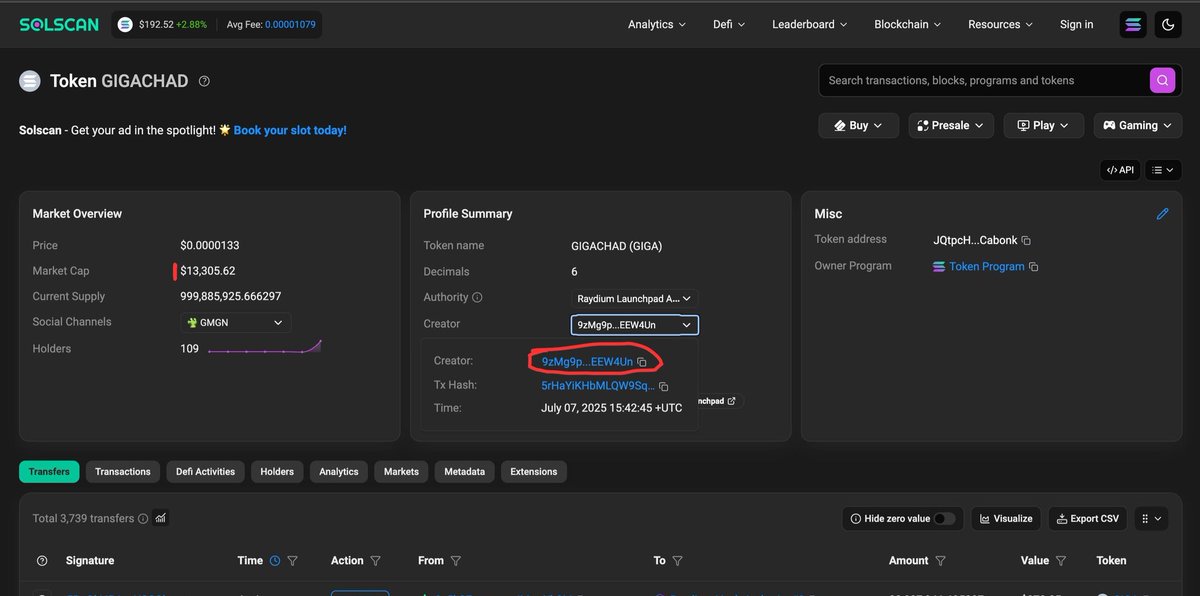
Task: Copy the Tx Hash 5rHaYiKHbMLQW9Sq
Action: pos(664,386)
